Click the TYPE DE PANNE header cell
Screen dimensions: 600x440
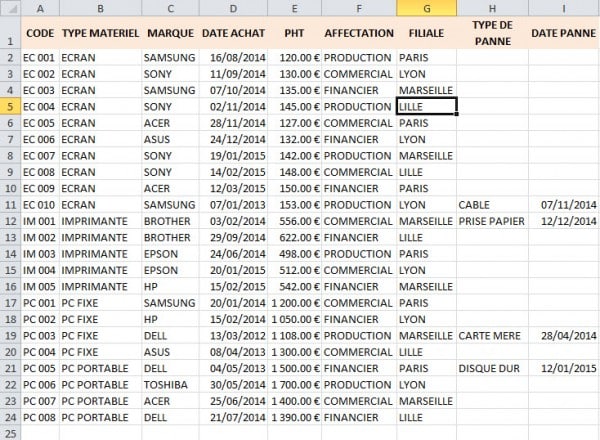click(492, 32)
